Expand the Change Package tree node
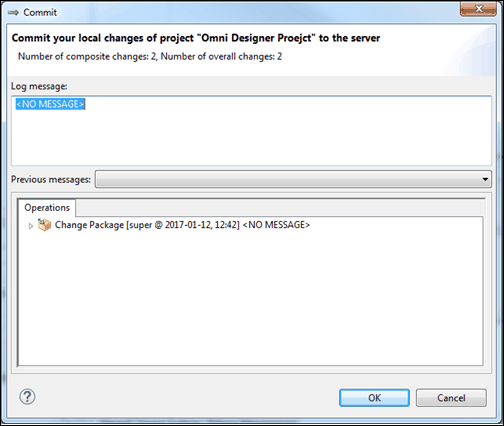Image resolution: width=504 pixels, height=426 pixels. [31, 226]
